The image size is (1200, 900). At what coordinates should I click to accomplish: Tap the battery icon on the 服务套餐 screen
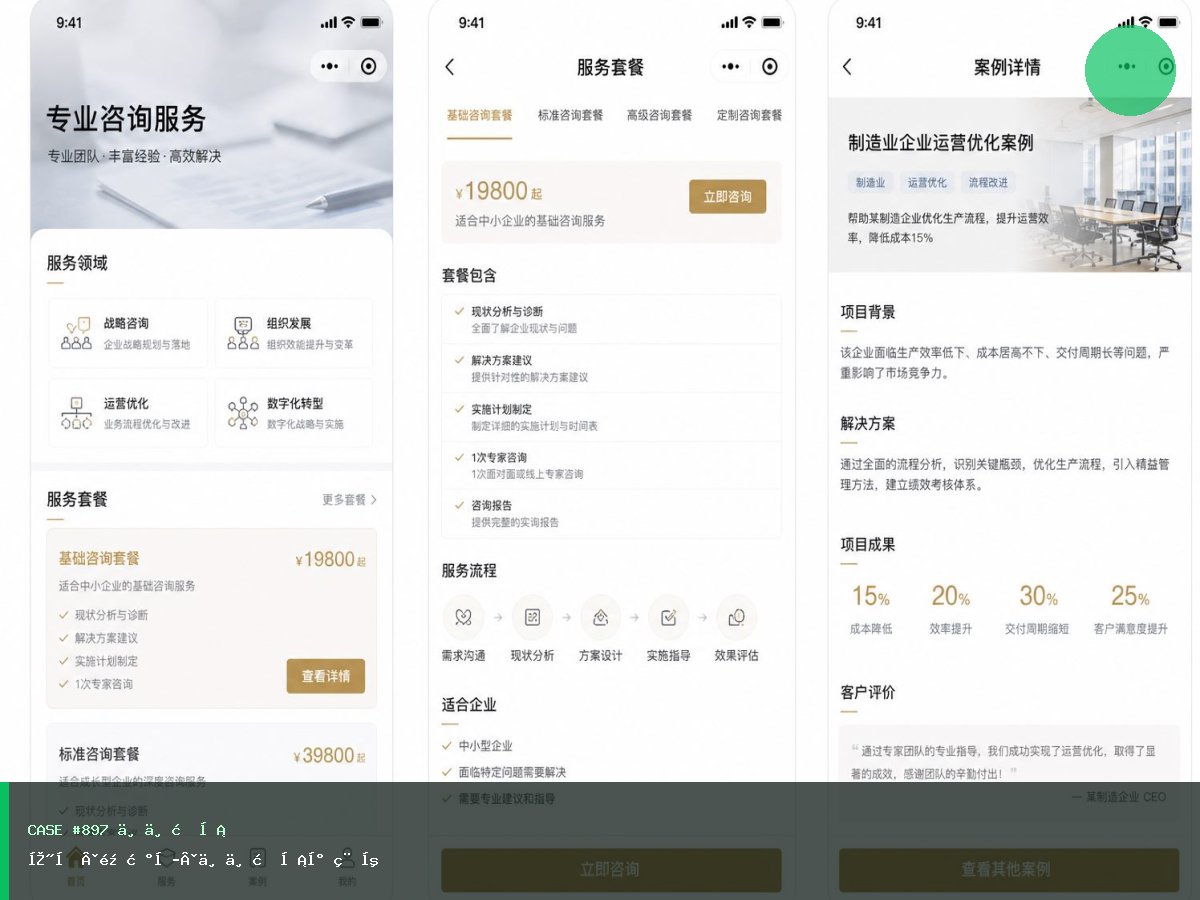click(773, 22)
